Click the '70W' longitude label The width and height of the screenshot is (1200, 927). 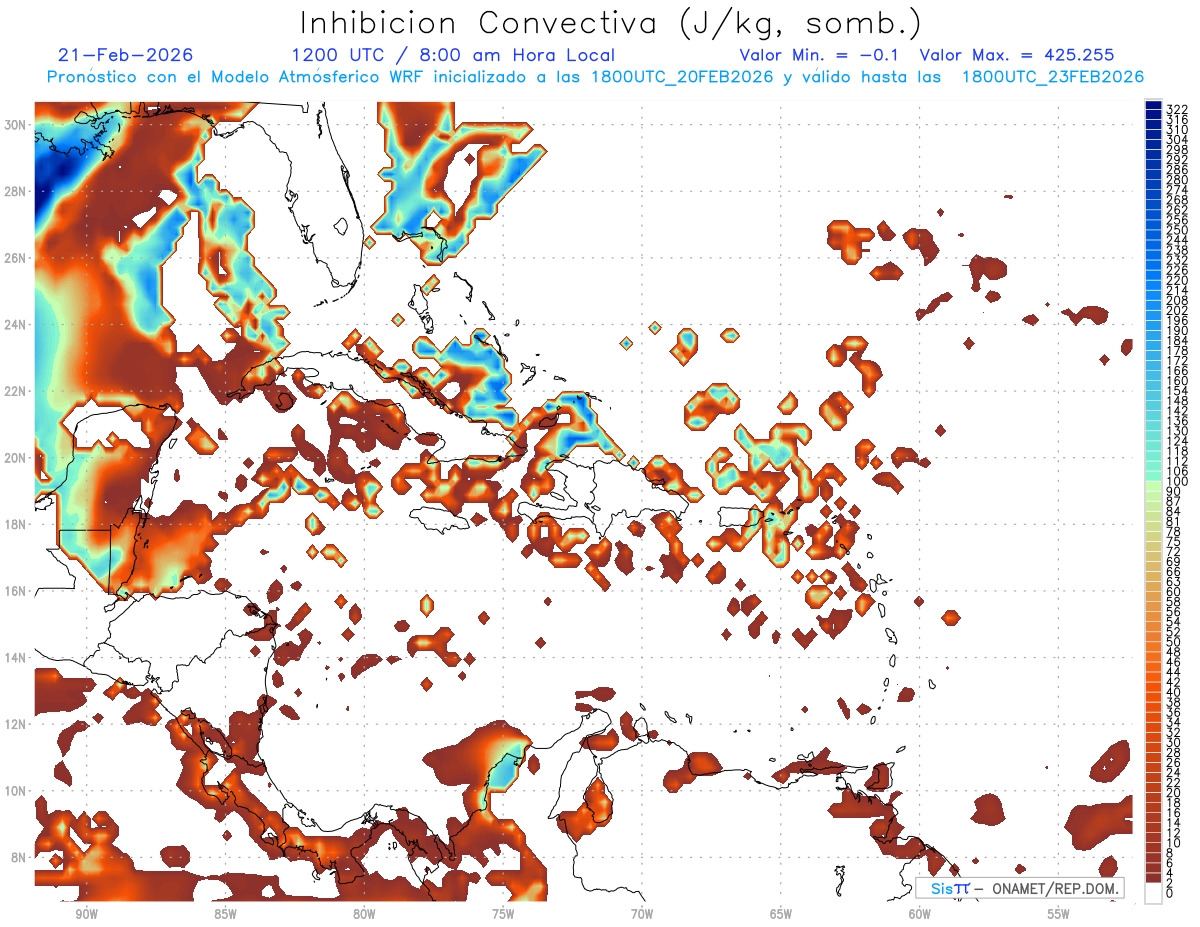[x=642, y=914]
